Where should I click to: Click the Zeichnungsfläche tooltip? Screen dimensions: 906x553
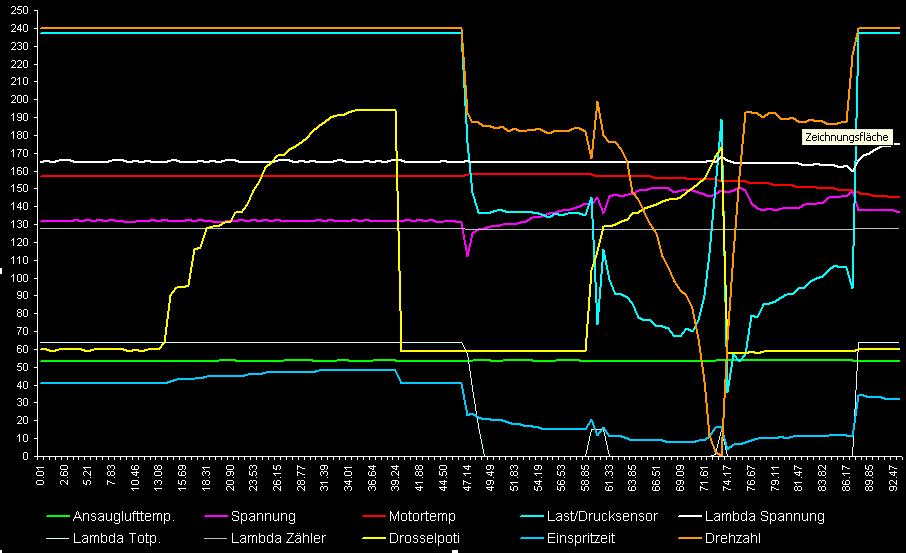(x=846, y=137)
